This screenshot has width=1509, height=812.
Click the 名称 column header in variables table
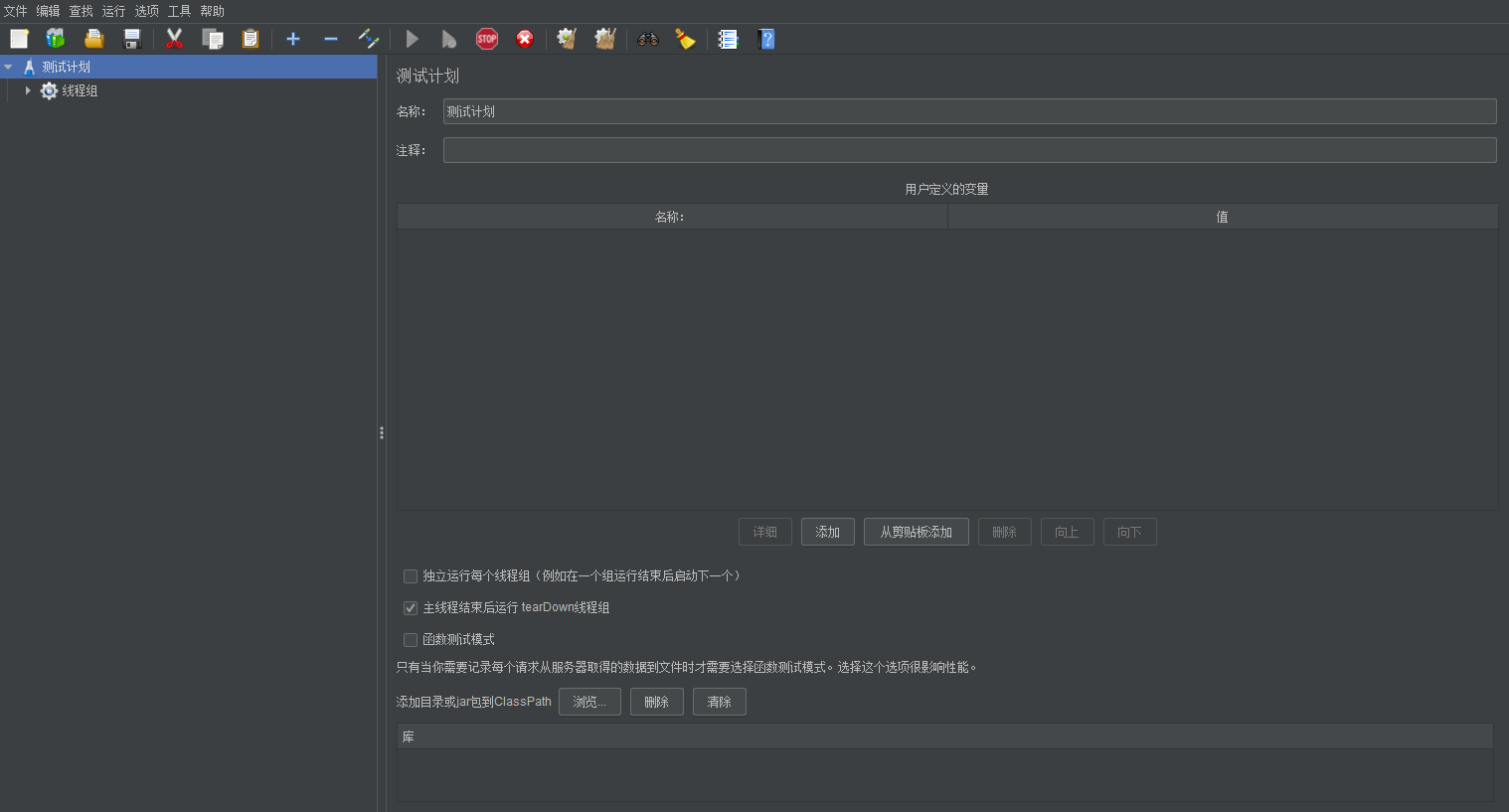672,217
